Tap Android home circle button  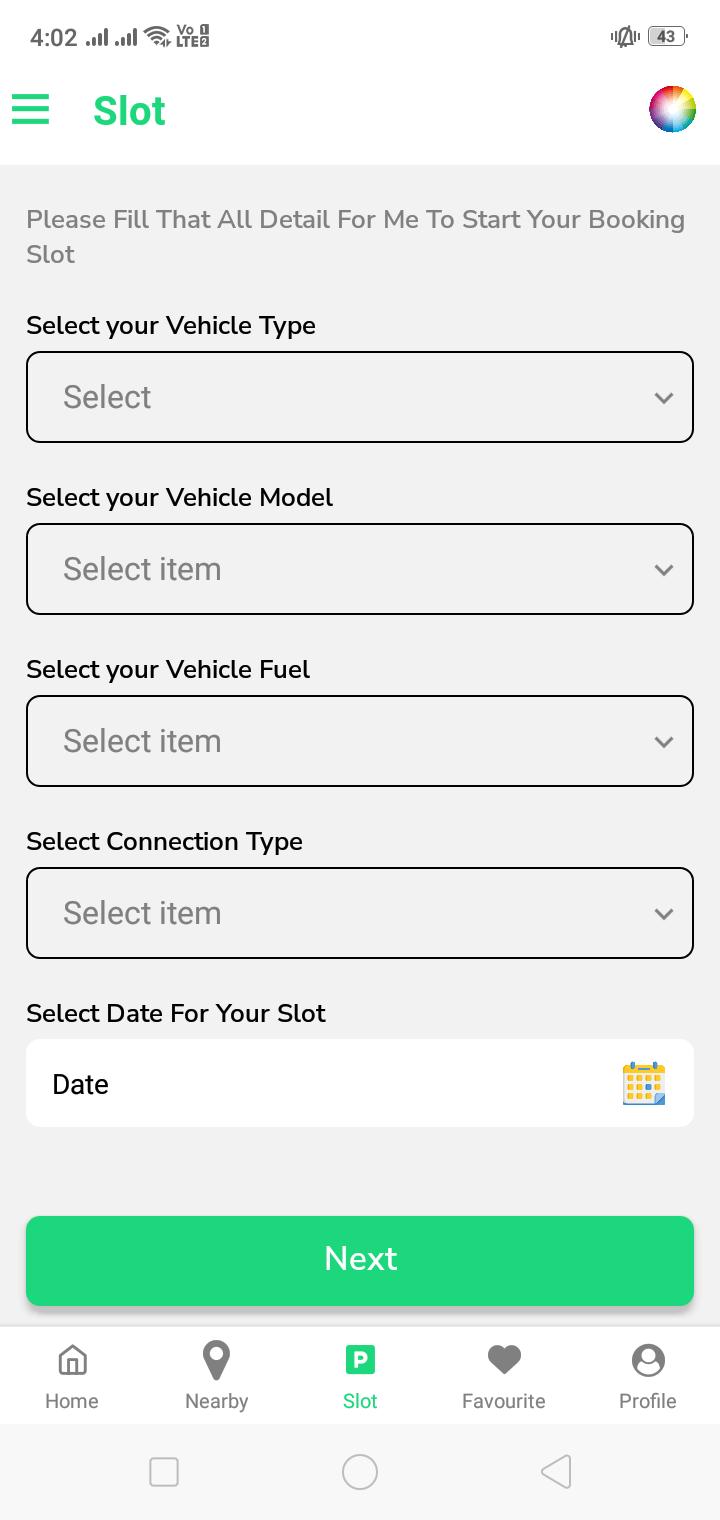click(360, 1472)
